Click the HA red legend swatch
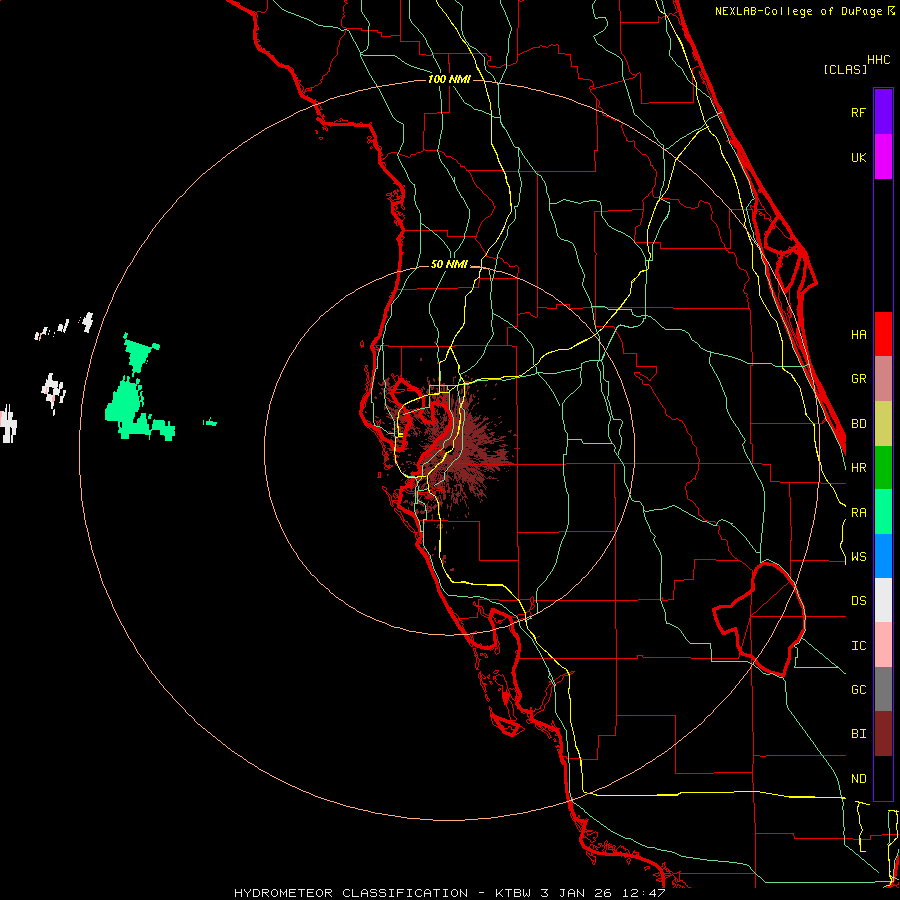Image resolution: width=900 pixels, height=900 pixels. point(883,334)
